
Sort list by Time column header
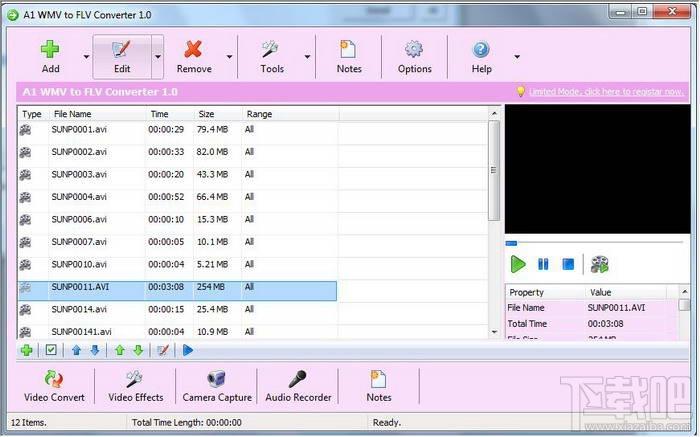point(169,114)
